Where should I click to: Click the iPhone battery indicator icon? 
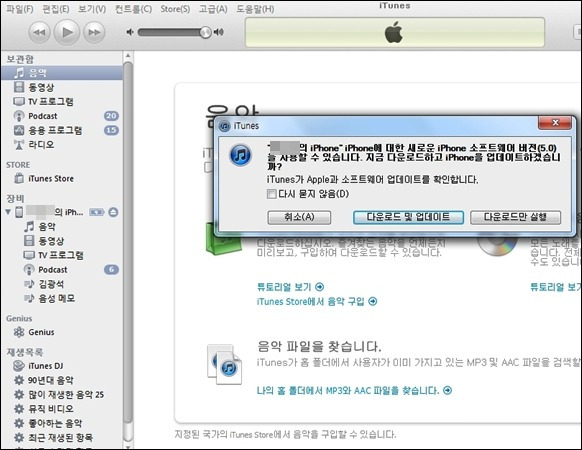[97, 212]
